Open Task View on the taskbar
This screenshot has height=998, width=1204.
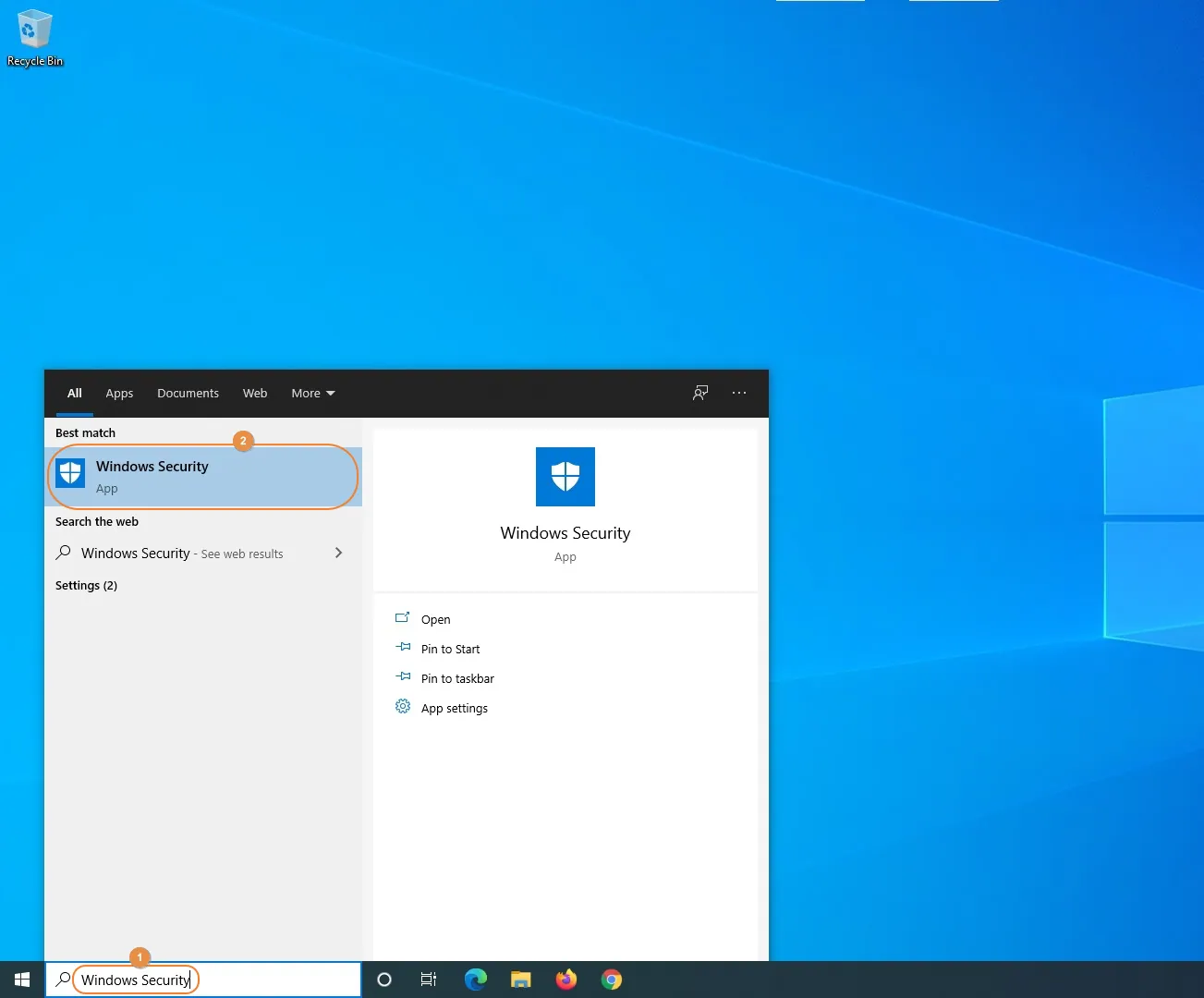pos(429,980)
